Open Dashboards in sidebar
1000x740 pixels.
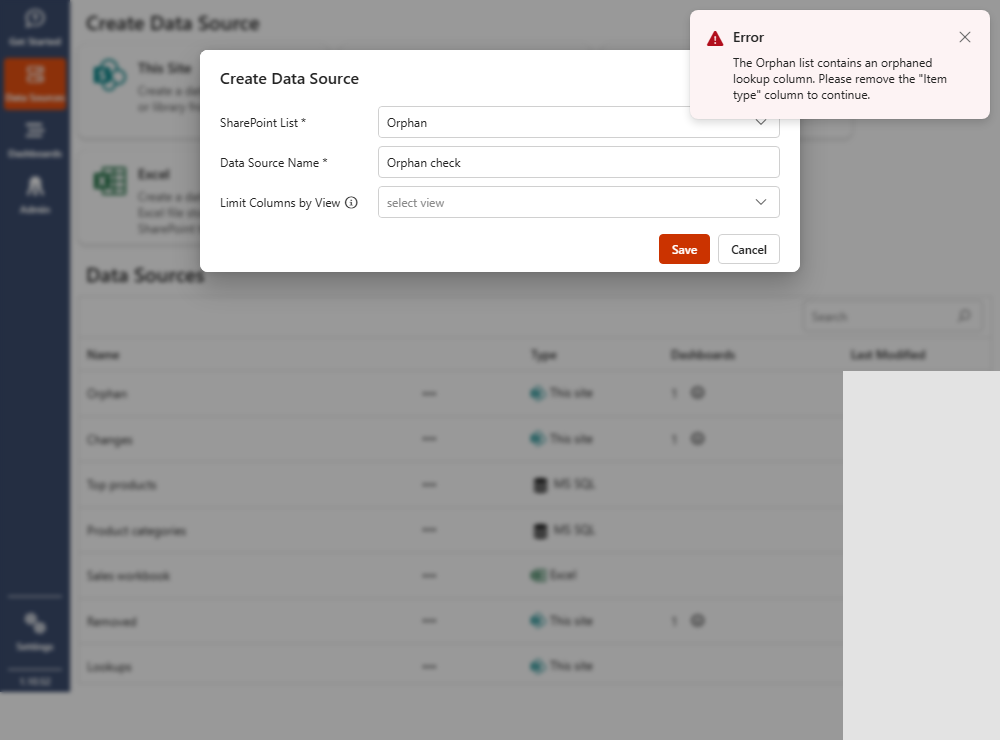(x=35, y=139)
